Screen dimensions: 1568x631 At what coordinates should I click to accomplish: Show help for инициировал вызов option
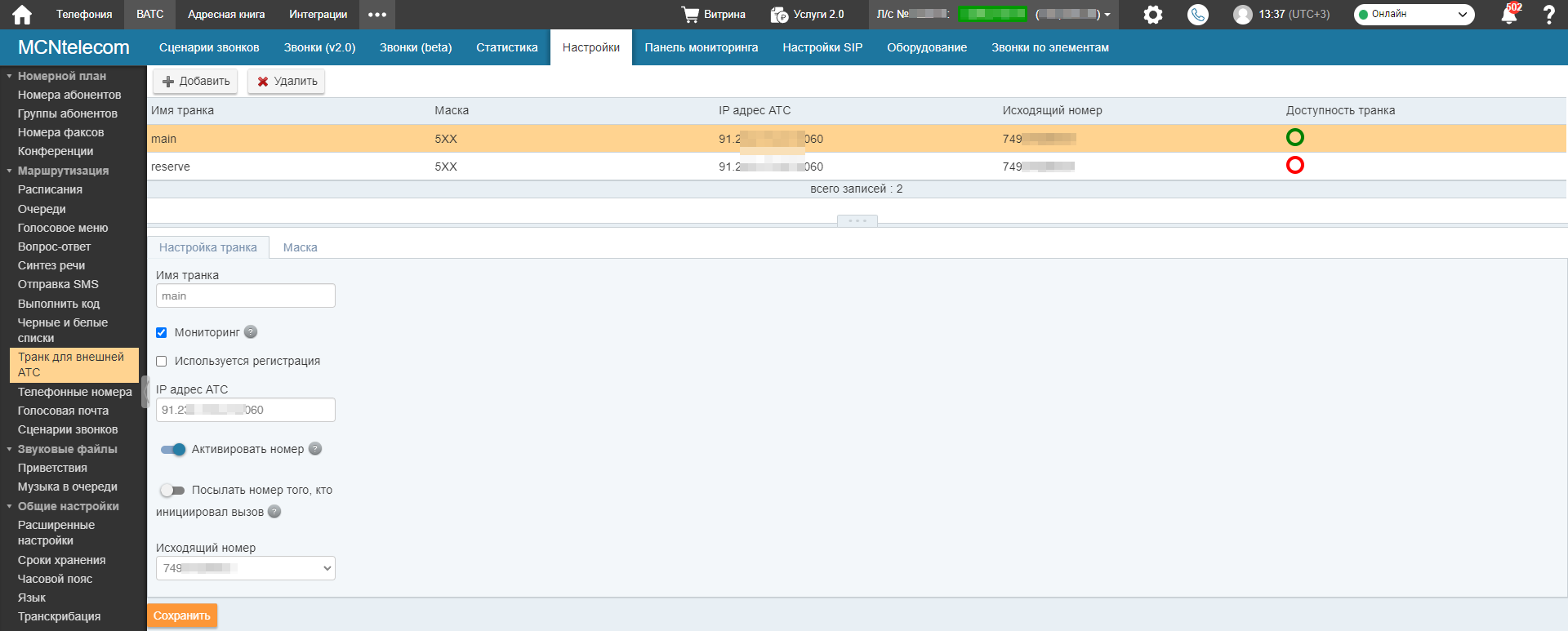pyautogui.click(x=274, y=511)
